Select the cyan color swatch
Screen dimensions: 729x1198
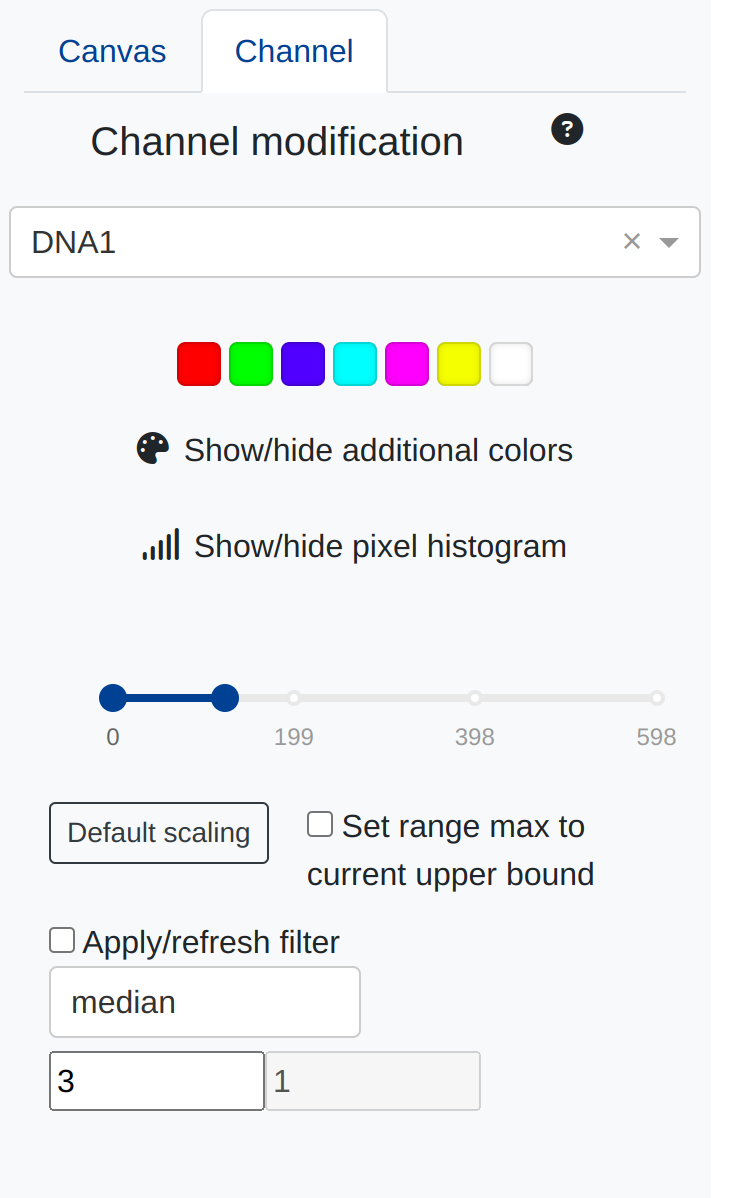[355, 364]
